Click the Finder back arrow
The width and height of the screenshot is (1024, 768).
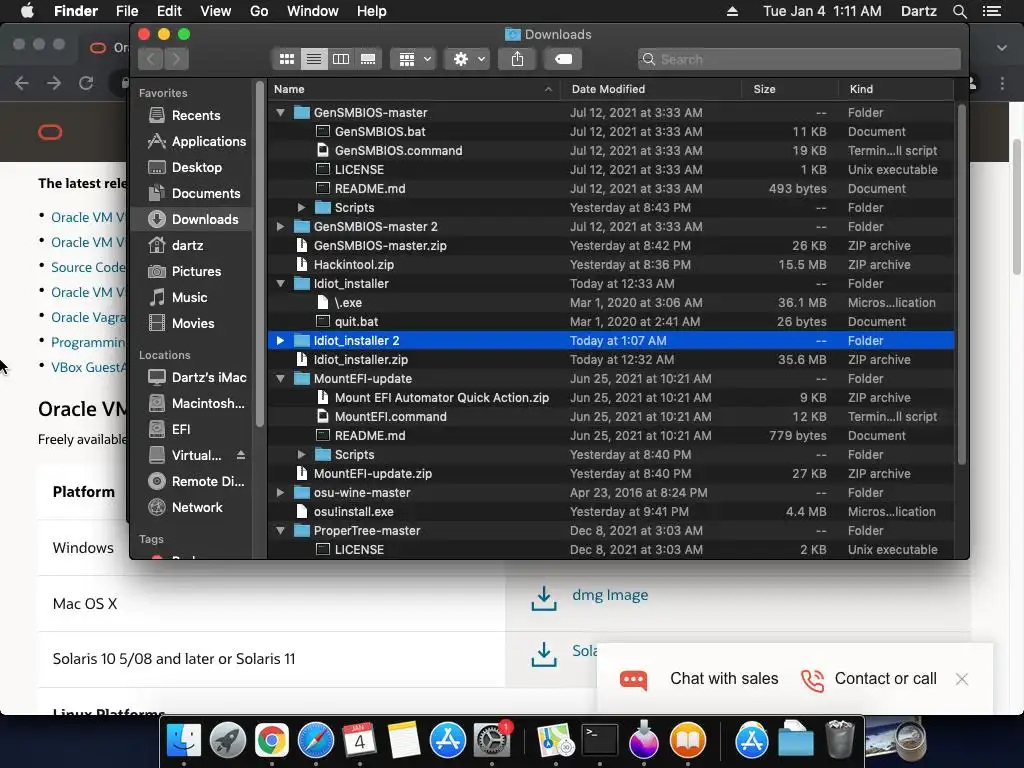[x=151, y=59]
